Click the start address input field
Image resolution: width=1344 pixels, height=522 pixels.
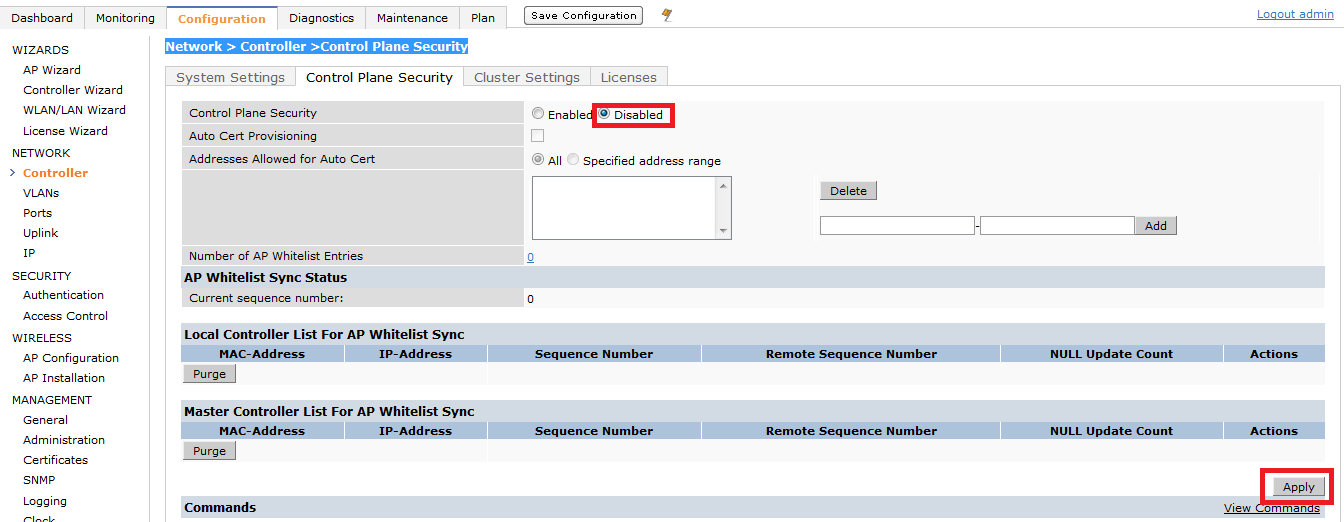click(x=896, y=226)
